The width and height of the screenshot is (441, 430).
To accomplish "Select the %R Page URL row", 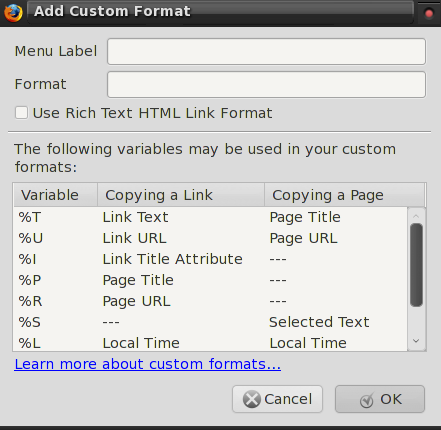I will click(x=210, y=301).
